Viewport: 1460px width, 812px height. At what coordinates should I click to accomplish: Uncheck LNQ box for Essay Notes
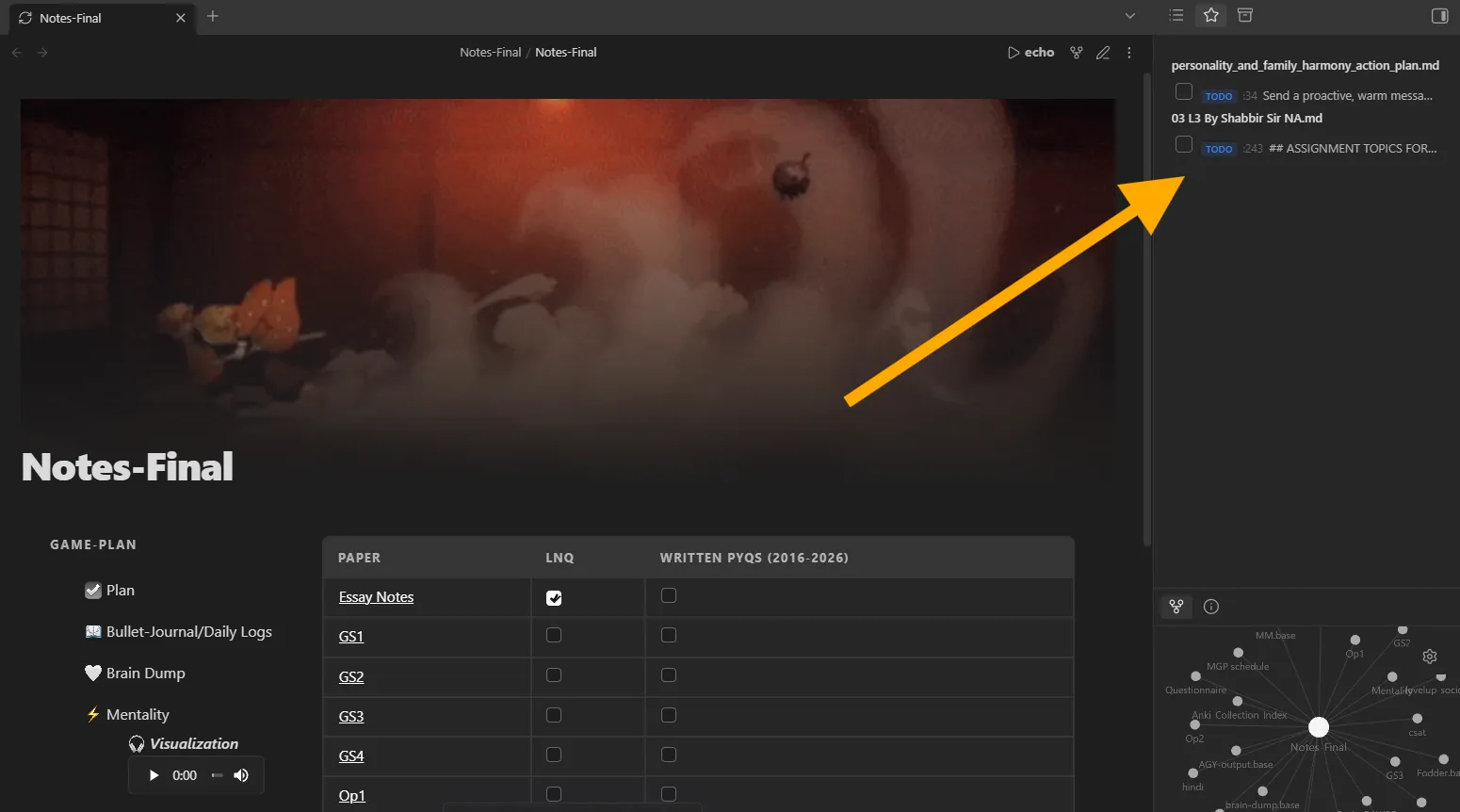(x=554, y=598)
